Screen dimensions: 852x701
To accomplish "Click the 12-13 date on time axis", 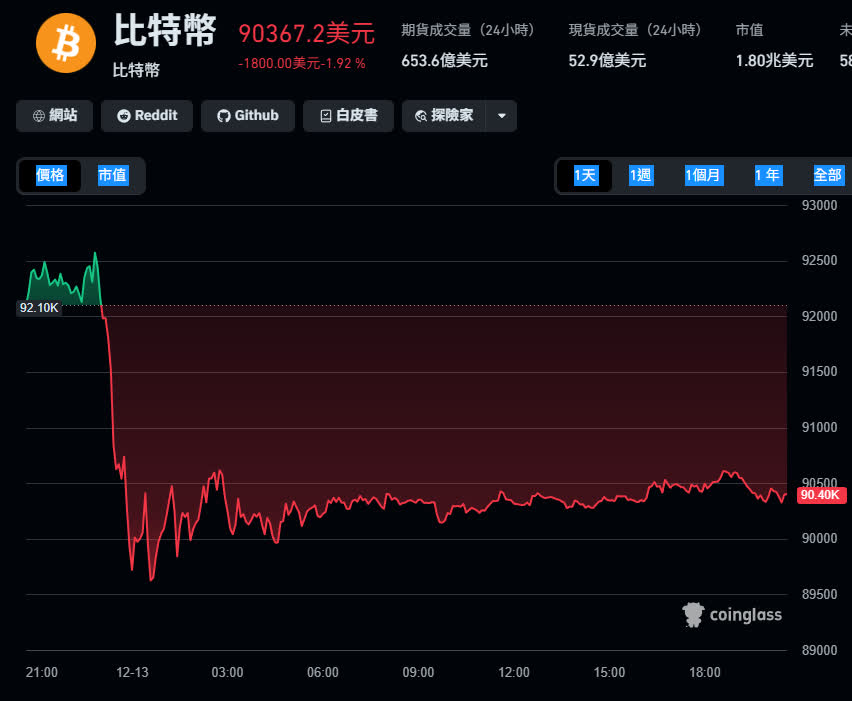I will tap(132, 673).
